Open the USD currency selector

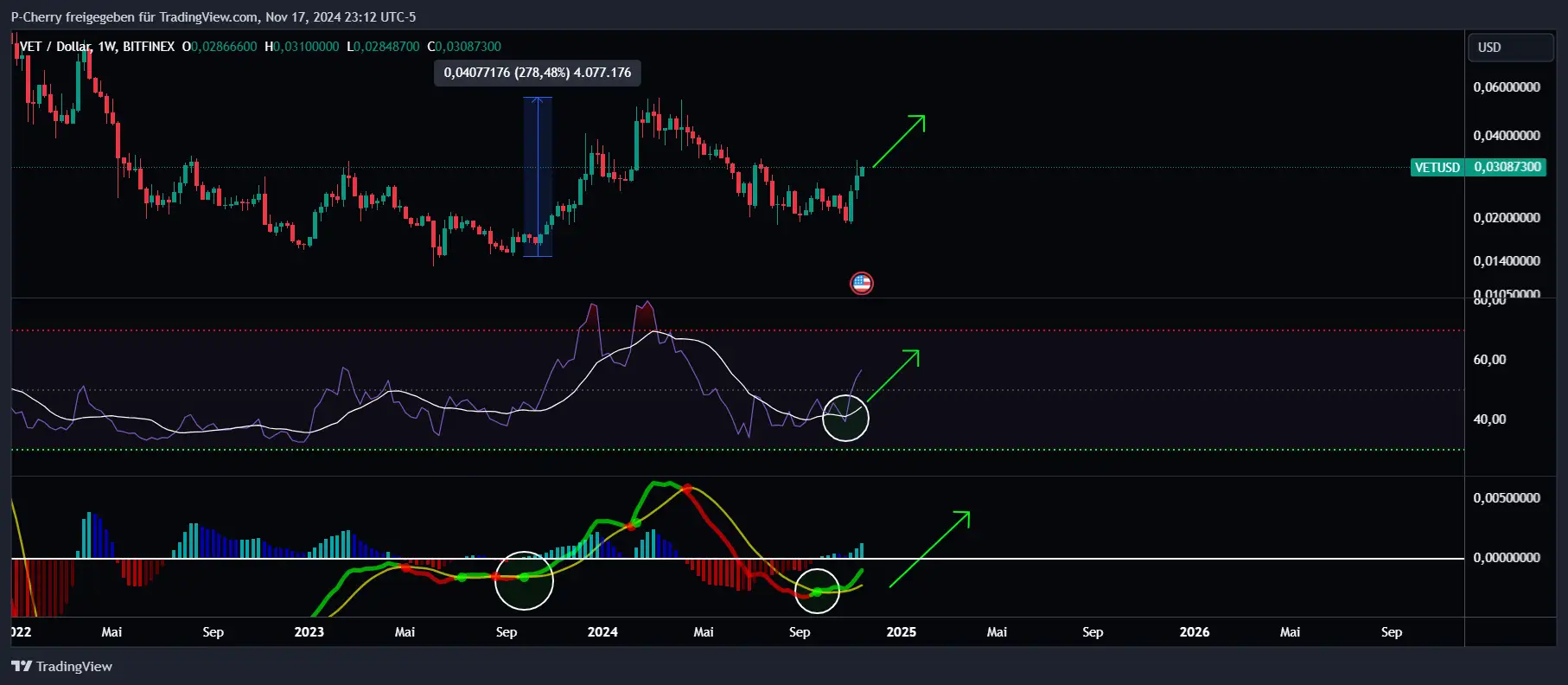tap(1510, 48)
